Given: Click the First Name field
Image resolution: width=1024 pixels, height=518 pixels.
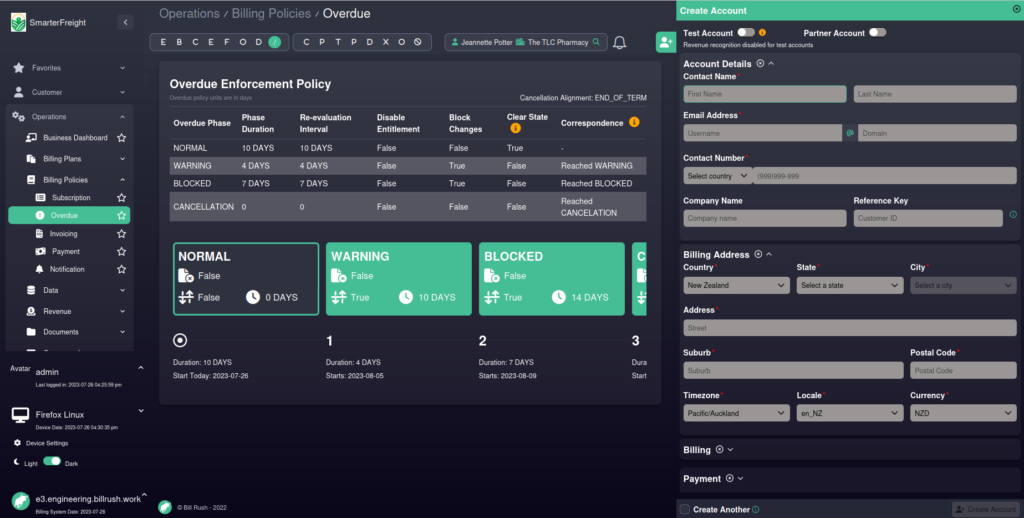Looking at the screenshot, I should [x=765, y=94].
